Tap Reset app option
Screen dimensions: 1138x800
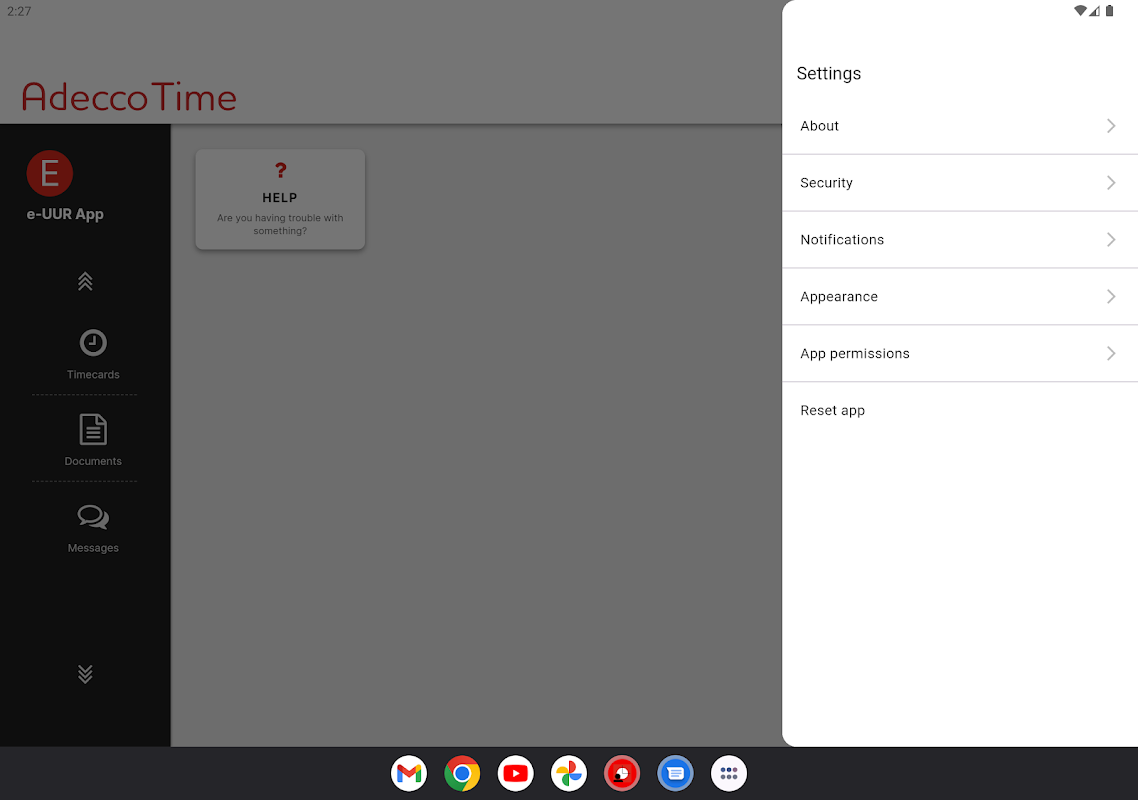tap(959, 410)
